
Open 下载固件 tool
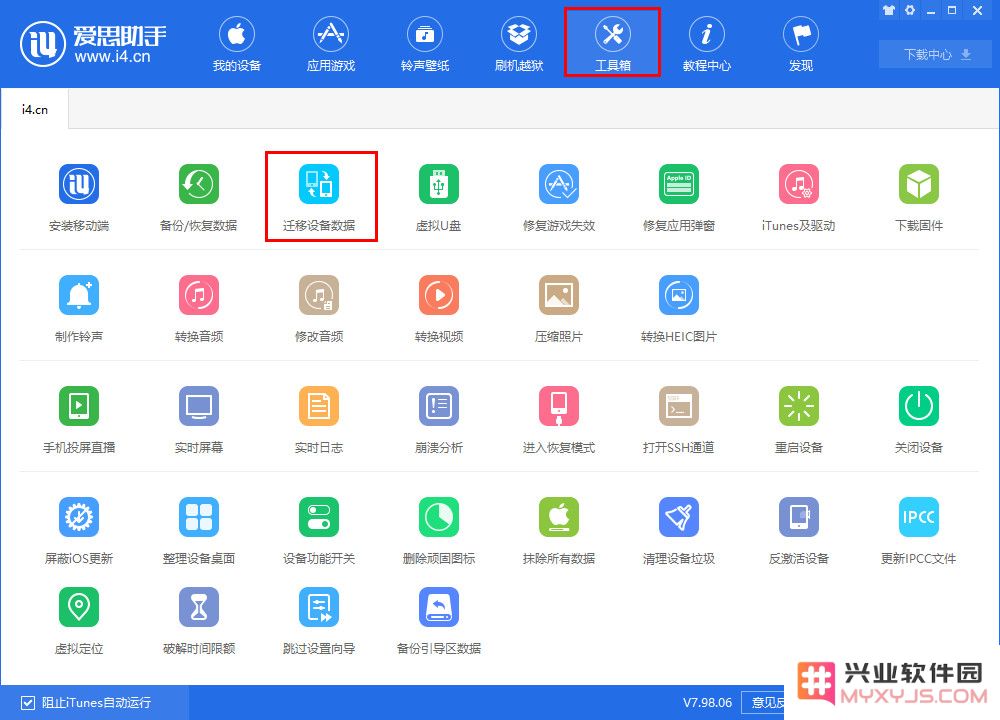[918, 197]
